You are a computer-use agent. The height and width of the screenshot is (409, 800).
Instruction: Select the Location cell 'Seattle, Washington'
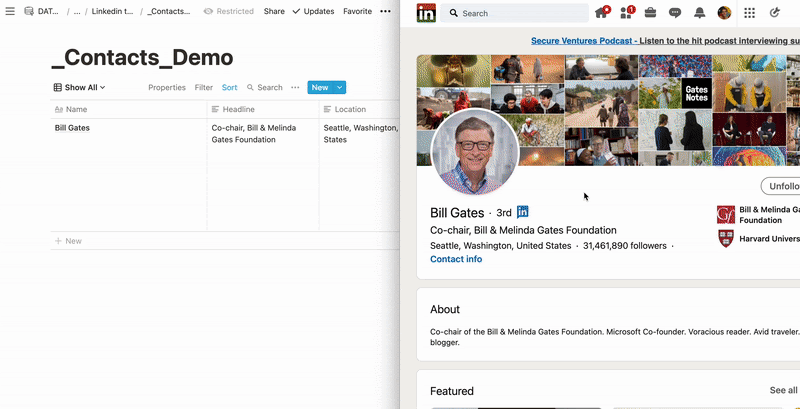click(x=359, y=175)
